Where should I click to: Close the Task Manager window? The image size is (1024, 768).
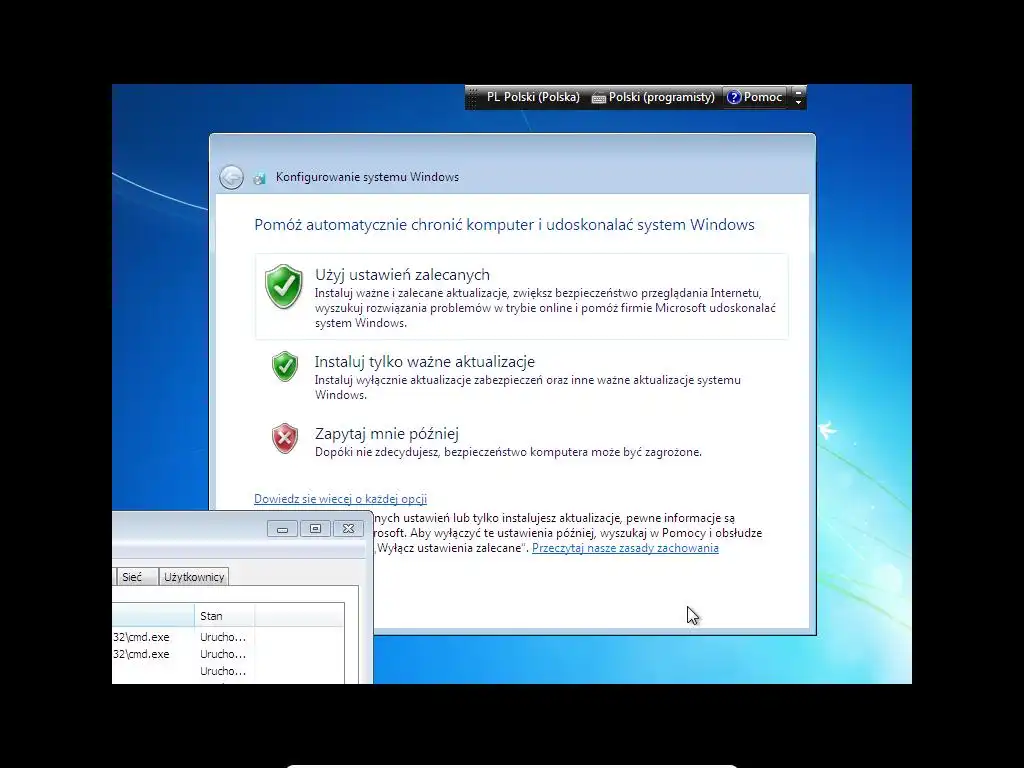click(349, 528)
